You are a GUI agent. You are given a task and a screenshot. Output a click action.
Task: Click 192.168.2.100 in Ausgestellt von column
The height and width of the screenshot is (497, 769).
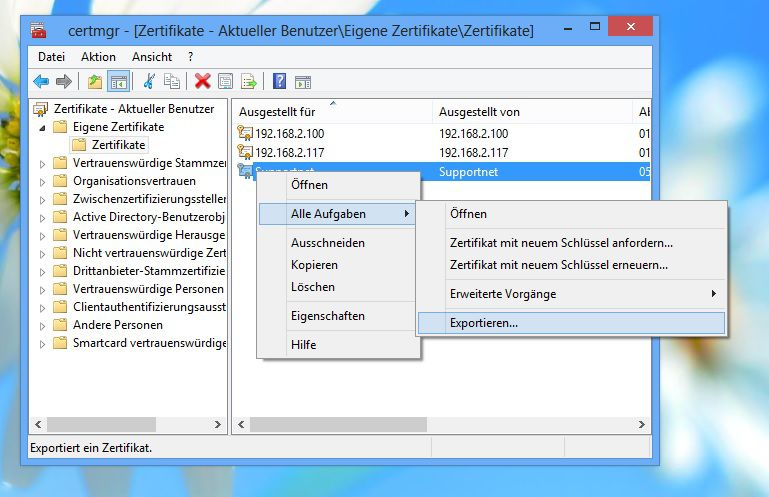tap(473, 133)
